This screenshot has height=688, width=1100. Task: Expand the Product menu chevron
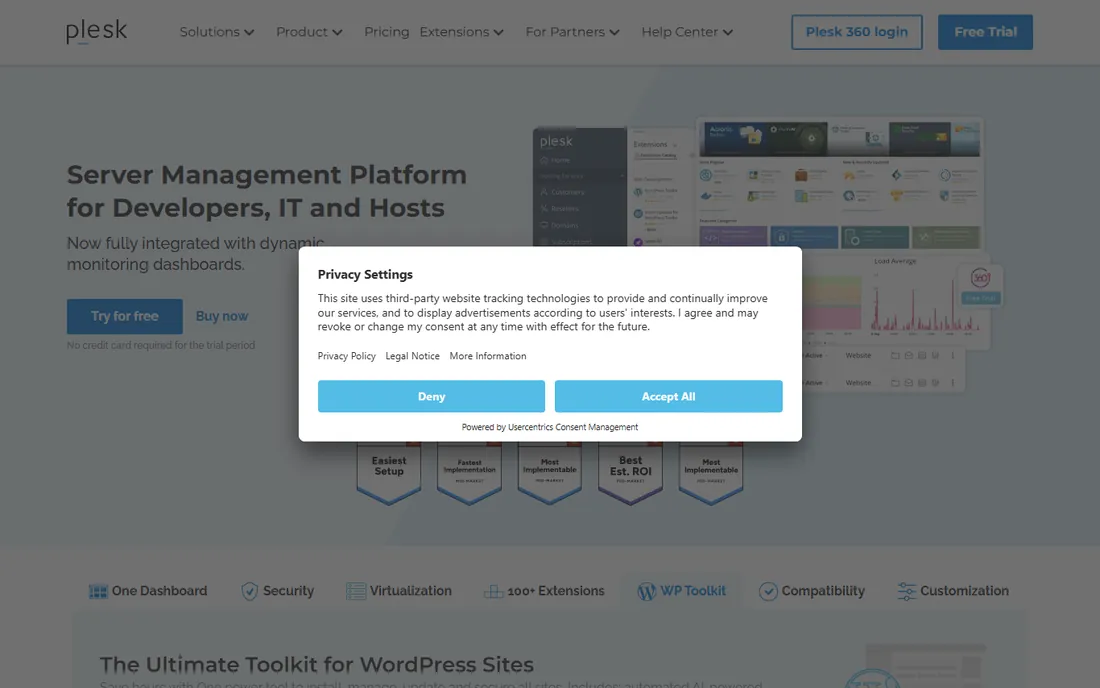337,32
